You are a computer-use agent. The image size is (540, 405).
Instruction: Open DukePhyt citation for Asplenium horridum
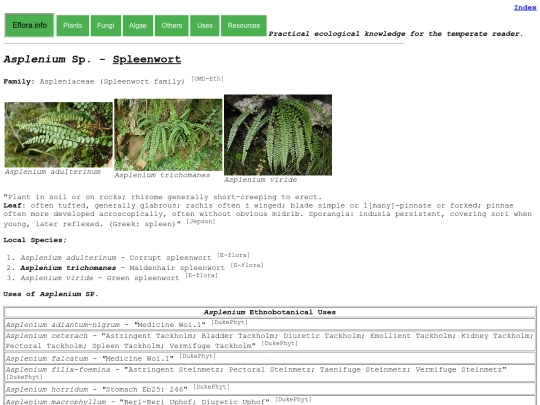click(x=211, y=387)
